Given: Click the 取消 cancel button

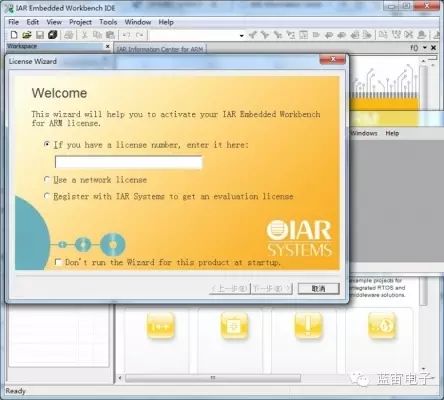Looking at the screenshot, I should coord(318,288).
